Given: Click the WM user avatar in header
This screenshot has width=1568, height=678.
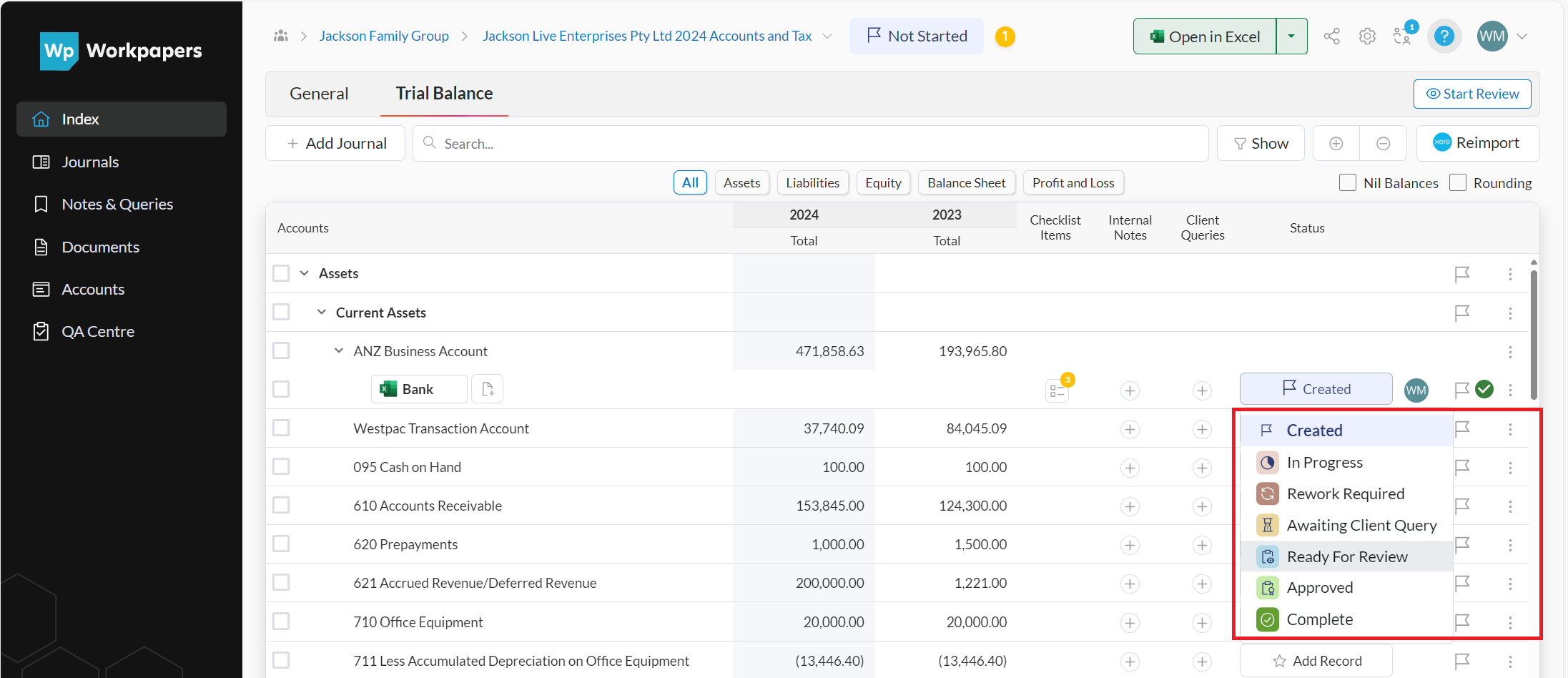Looking at the screenshot, I should point(1491,36).
